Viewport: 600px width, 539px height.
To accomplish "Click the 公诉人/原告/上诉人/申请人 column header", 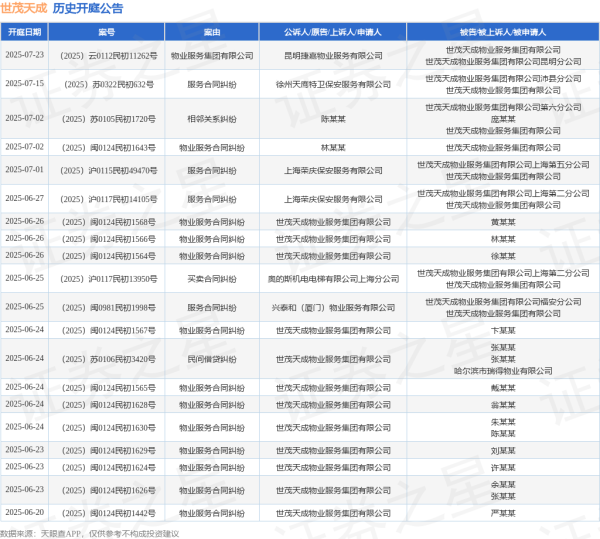I will point(333,32).
